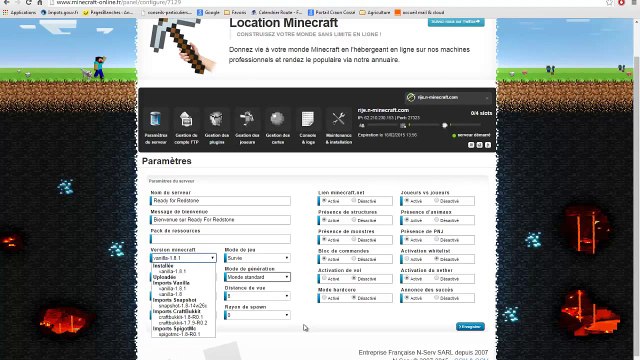Bookmark page with the star icon
640x360 pixels.
pos(609,2)
